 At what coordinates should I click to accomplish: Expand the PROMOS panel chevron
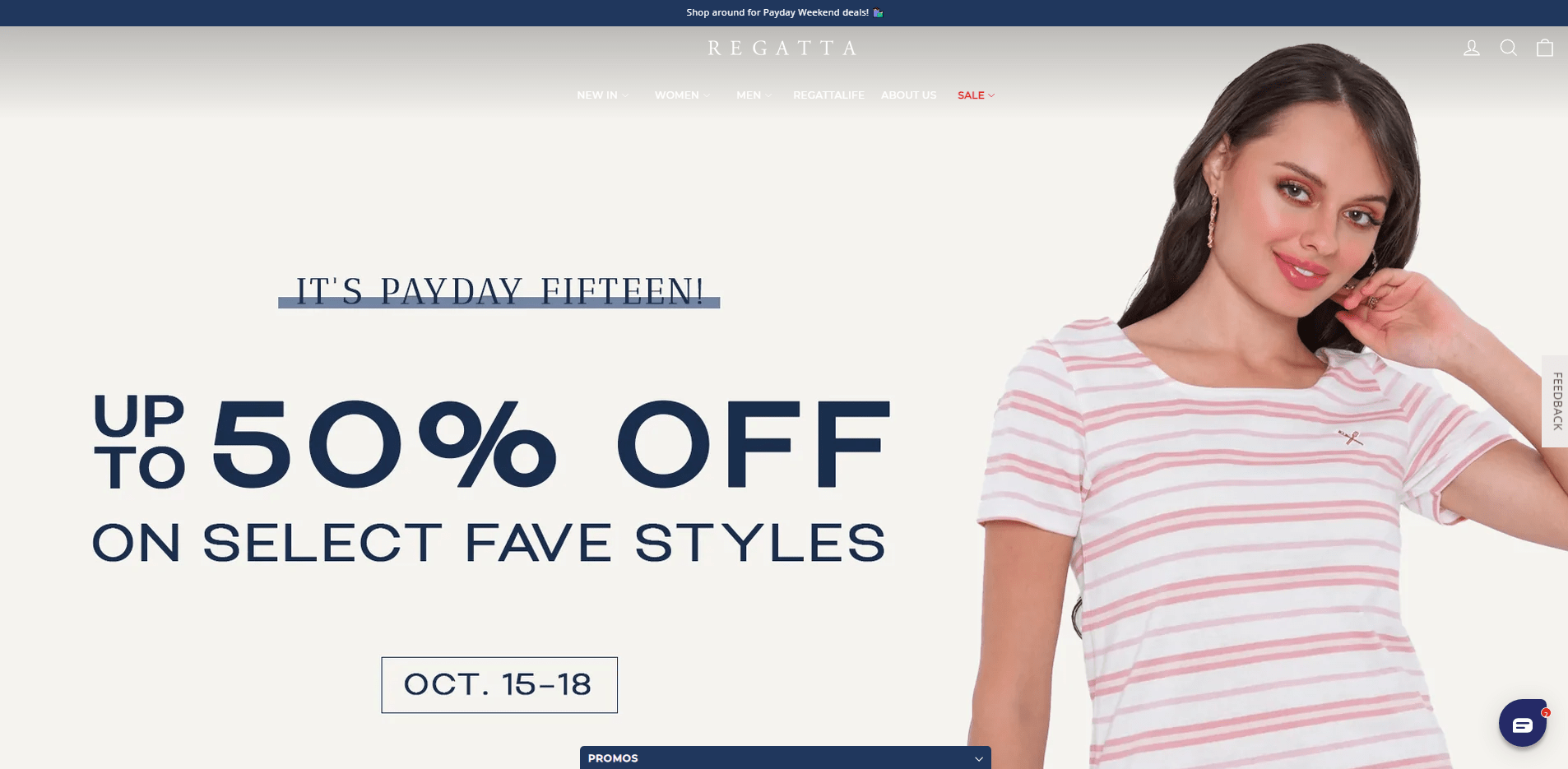pyautogui.click(x=979, y=758)
